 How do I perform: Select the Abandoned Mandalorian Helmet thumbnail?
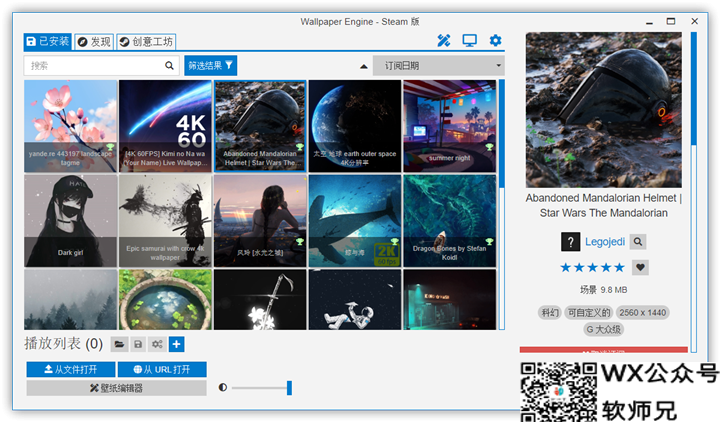260,126
